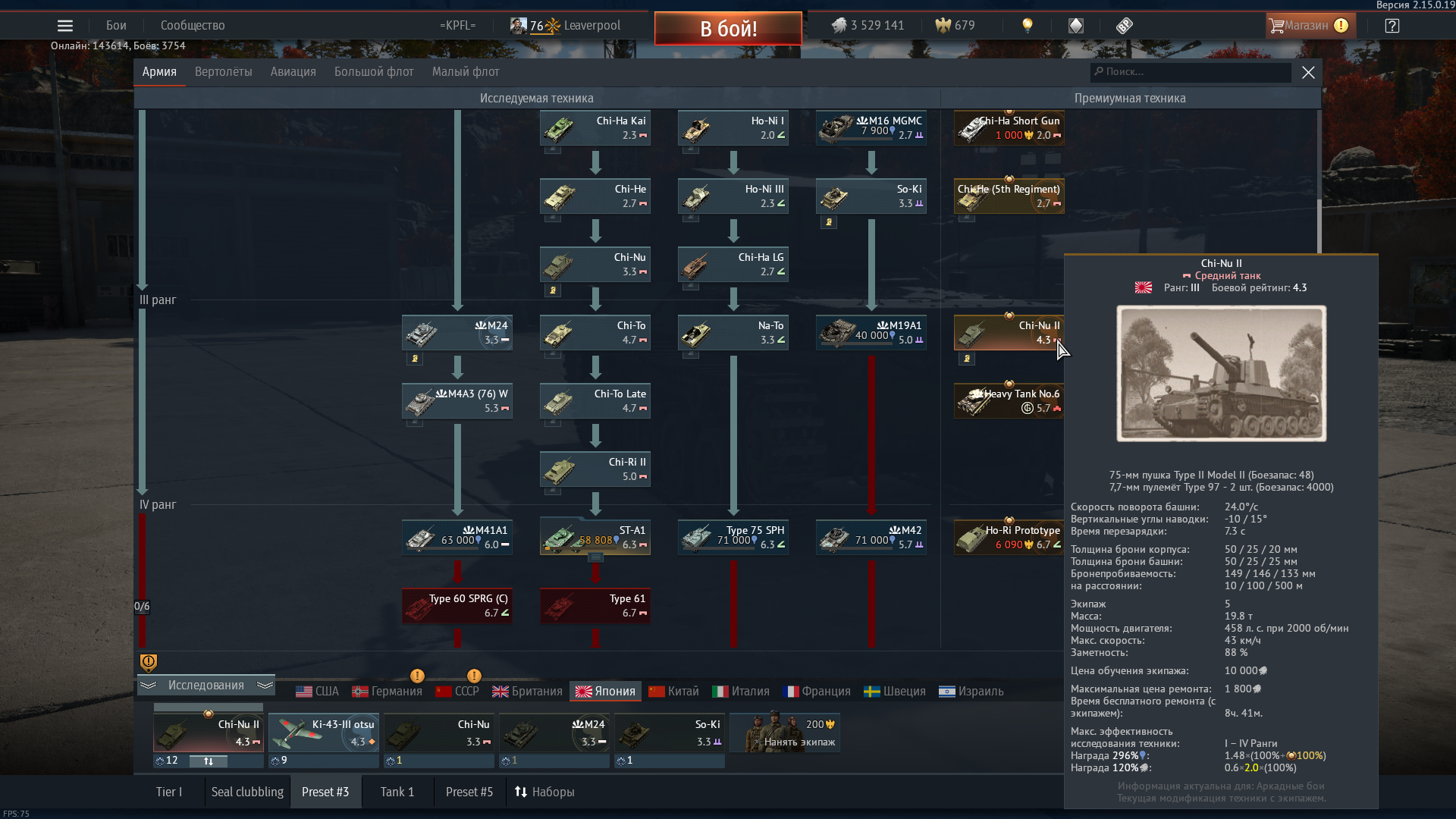This screenshot has height=819, width=1456.
Task: Select the Chi-Nu tank in research tree
Action: [595, 265]
